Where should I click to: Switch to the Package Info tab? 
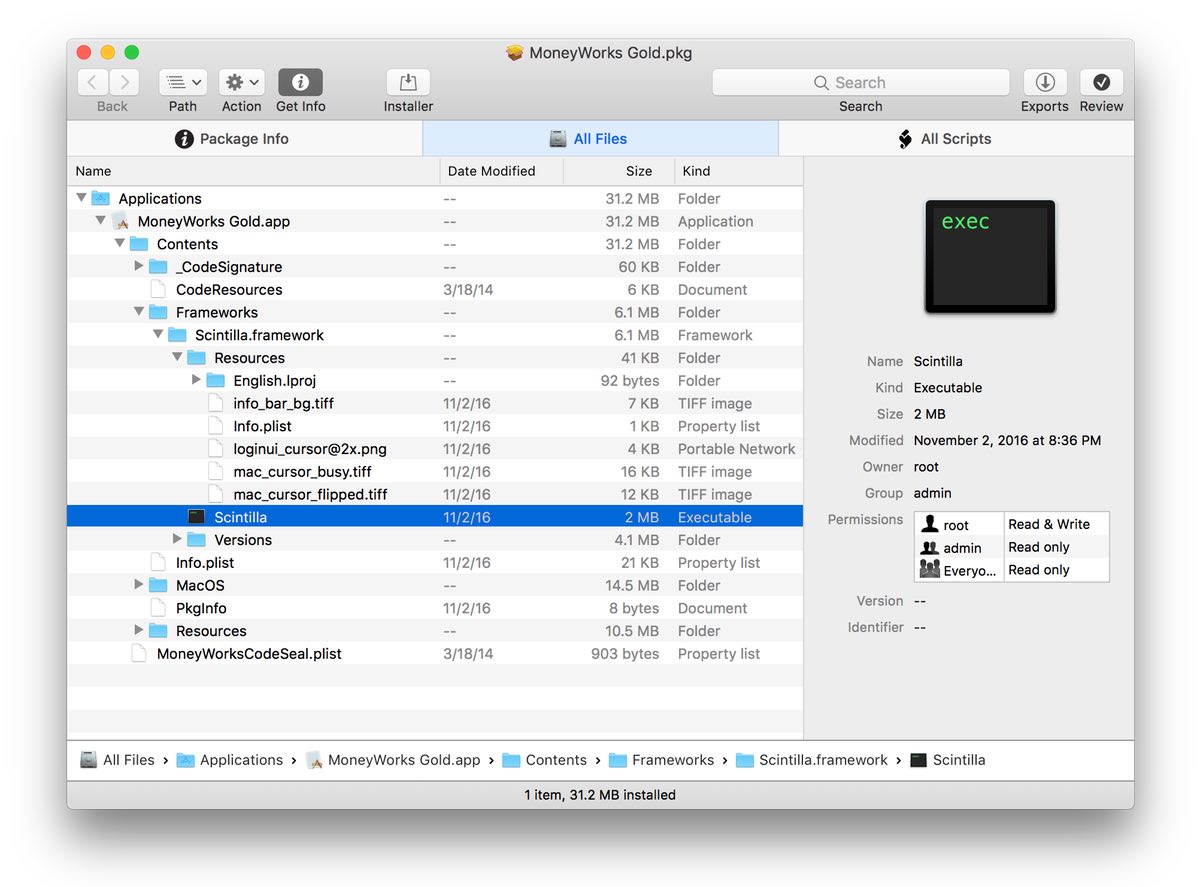click(x=245, y=139)
